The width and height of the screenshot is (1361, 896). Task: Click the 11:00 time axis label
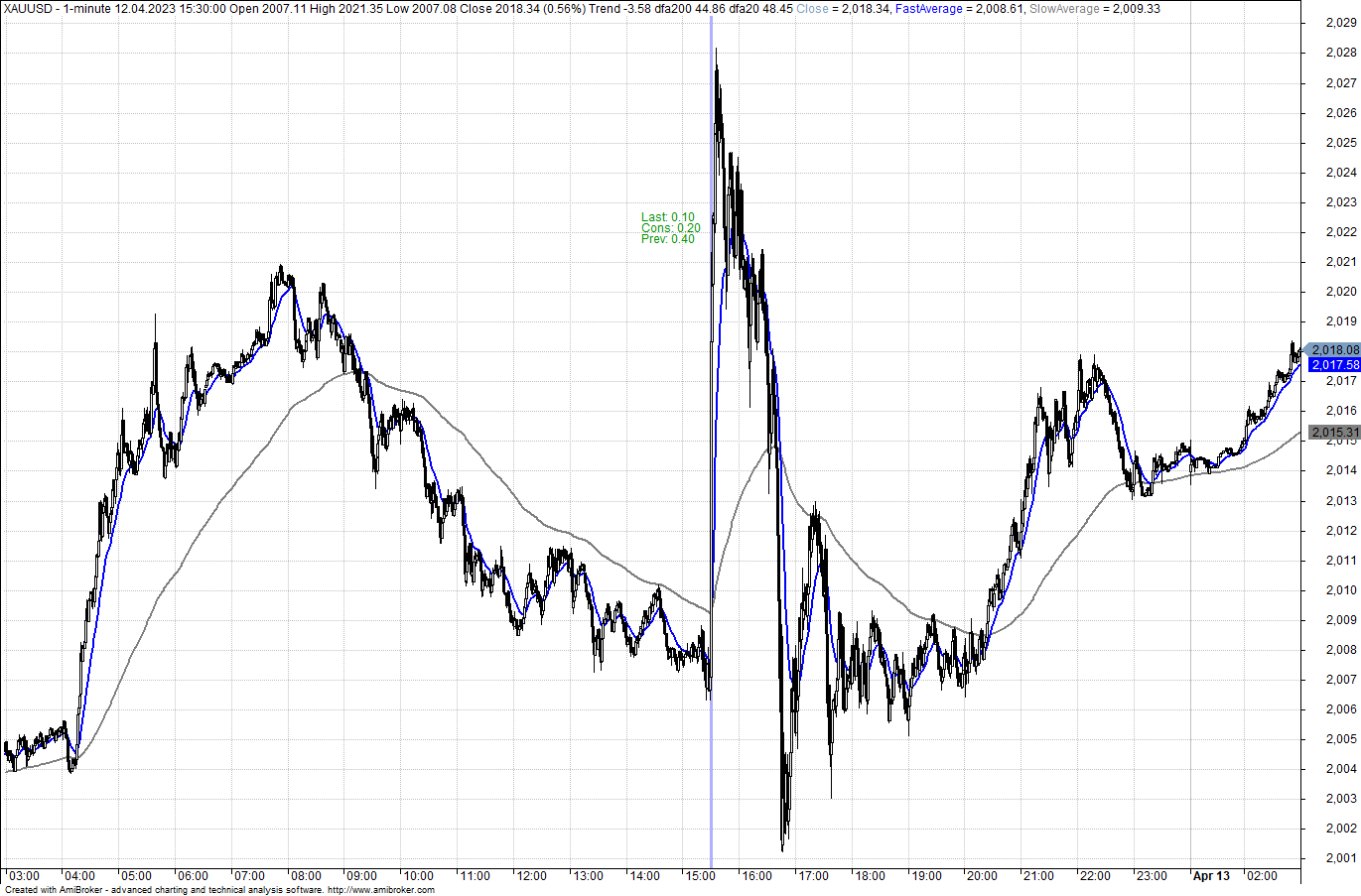click(x=475, y=876)
